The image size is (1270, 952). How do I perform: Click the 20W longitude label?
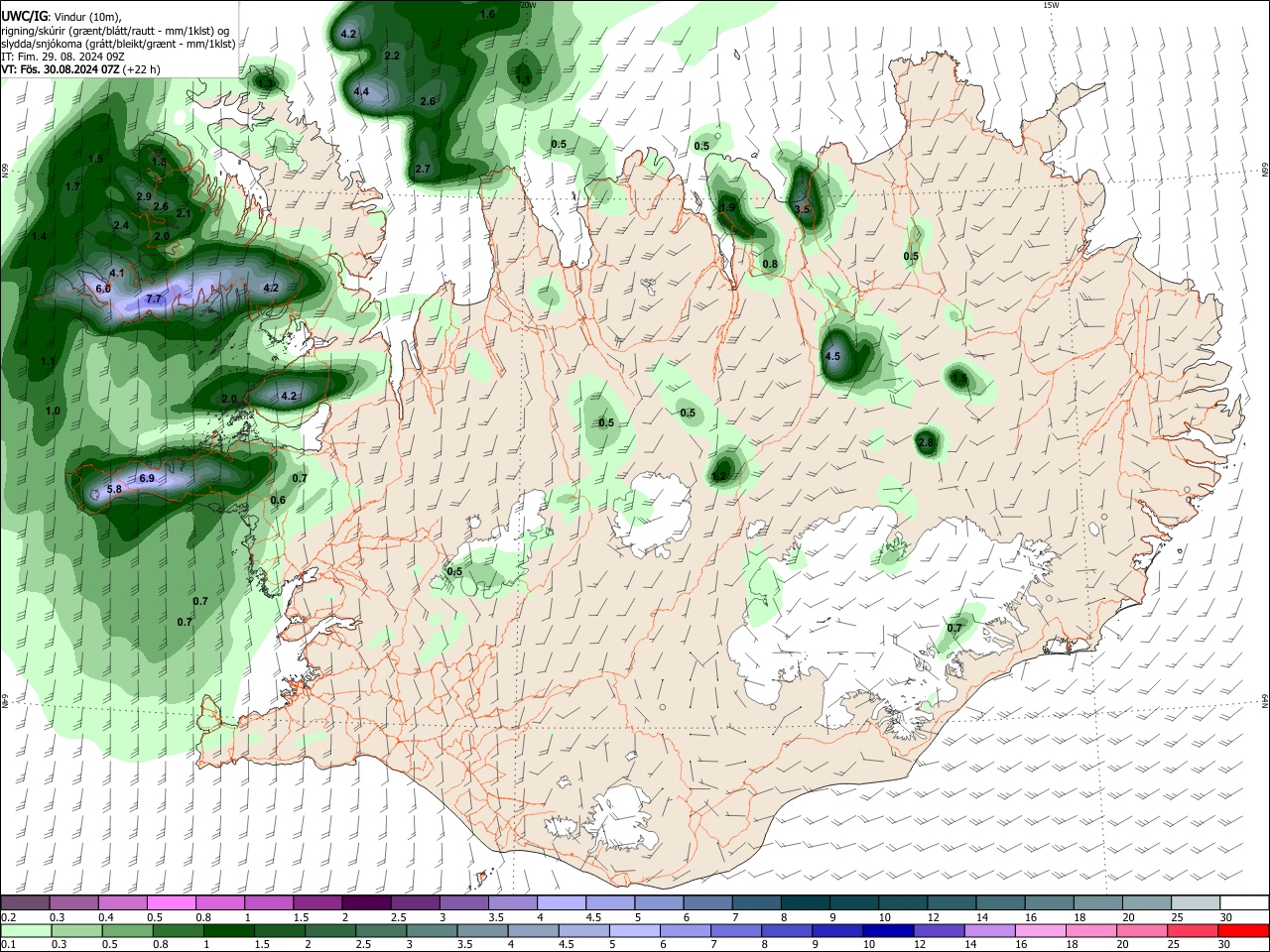pos(528,5)
